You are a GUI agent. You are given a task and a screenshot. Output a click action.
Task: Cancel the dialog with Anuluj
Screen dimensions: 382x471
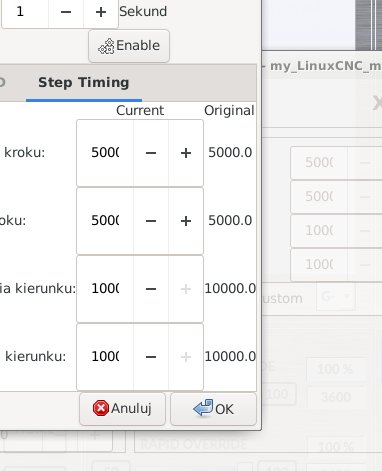(122, 409)
